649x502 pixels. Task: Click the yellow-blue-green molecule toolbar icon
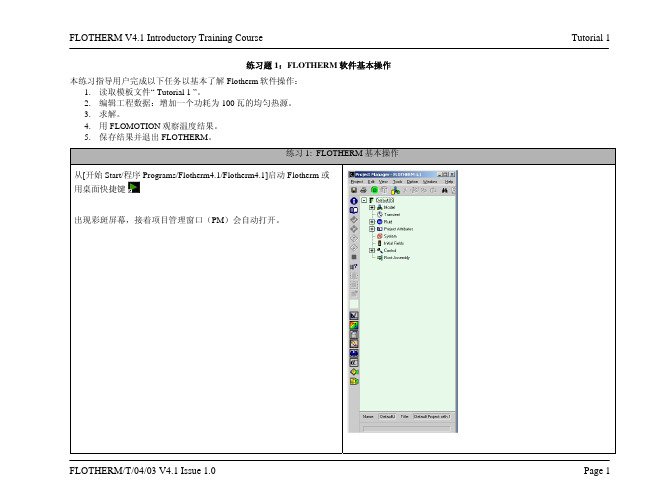[x=396, y=190]
